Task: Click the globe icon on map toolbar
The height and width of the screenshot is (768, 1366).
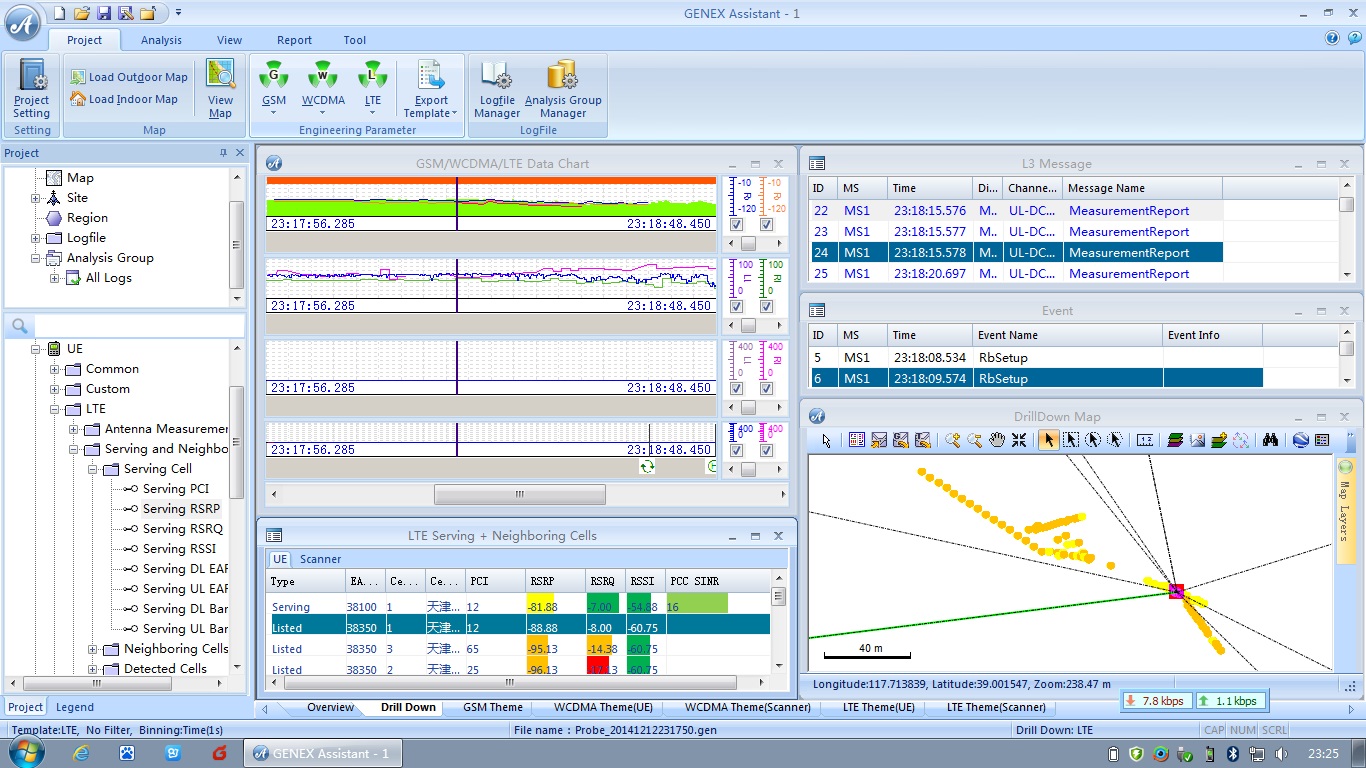Action: click(1300, 440)
